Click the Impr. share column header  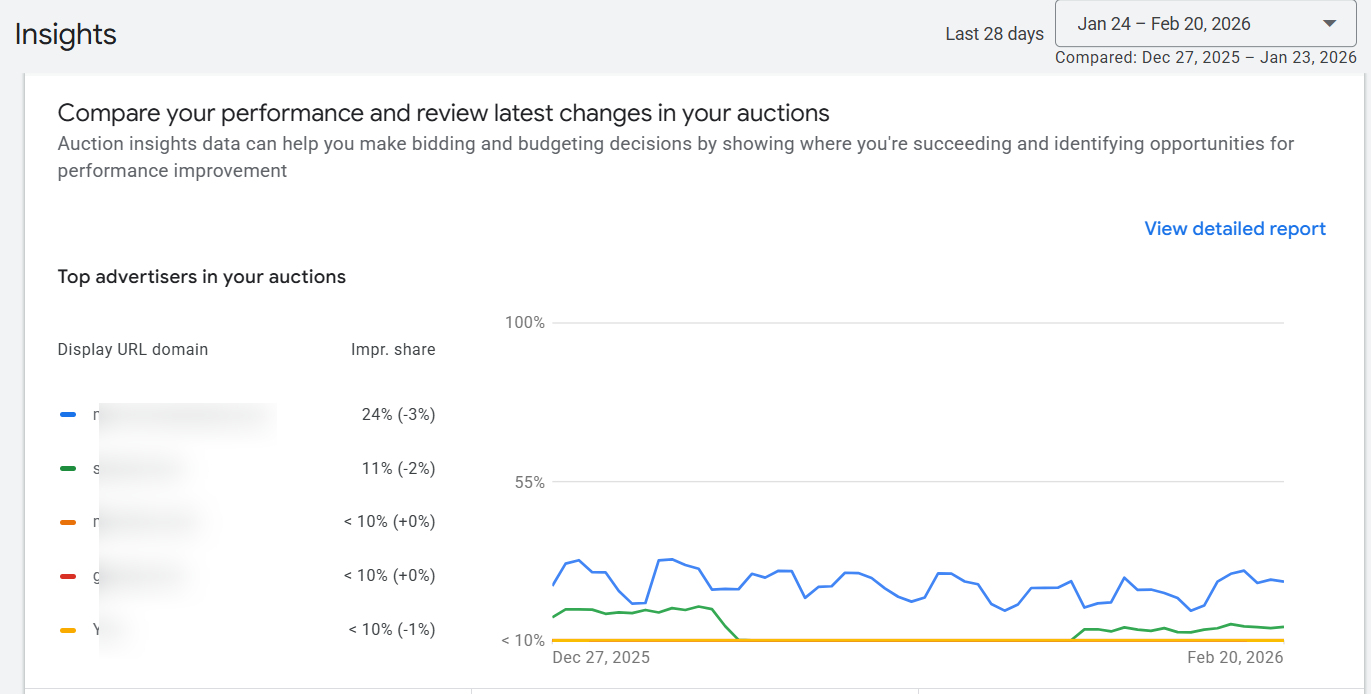click(393, 349)
